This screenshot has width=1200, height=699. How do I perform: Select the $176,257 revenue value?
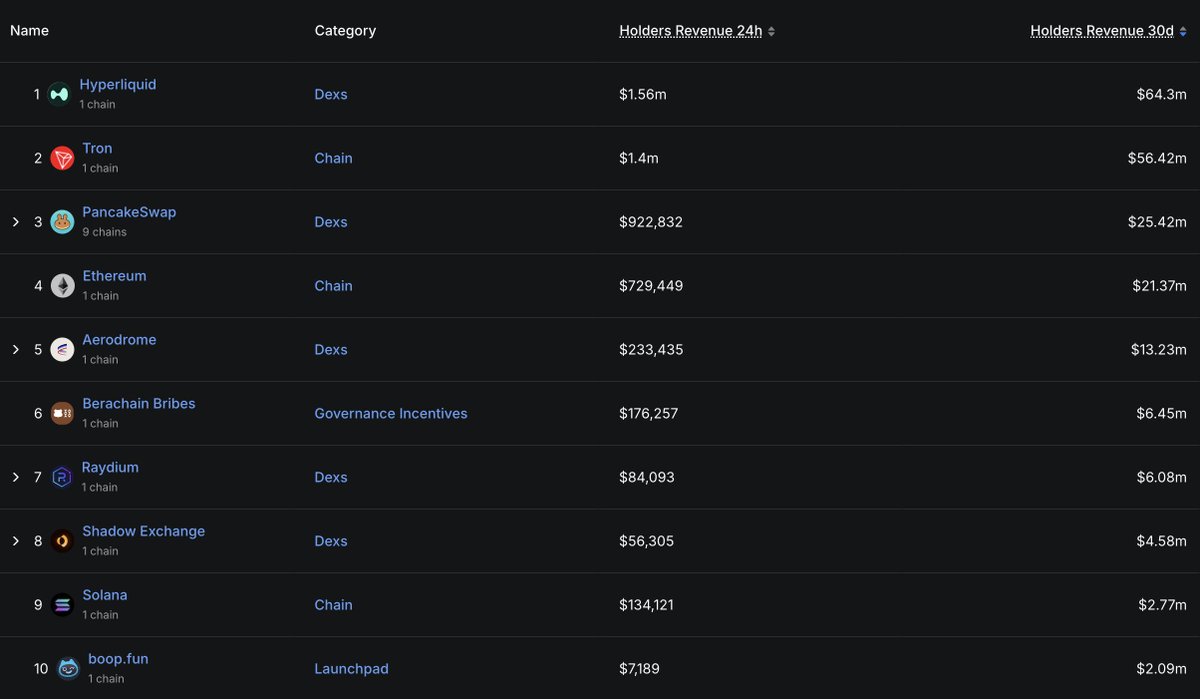point(649,414)
